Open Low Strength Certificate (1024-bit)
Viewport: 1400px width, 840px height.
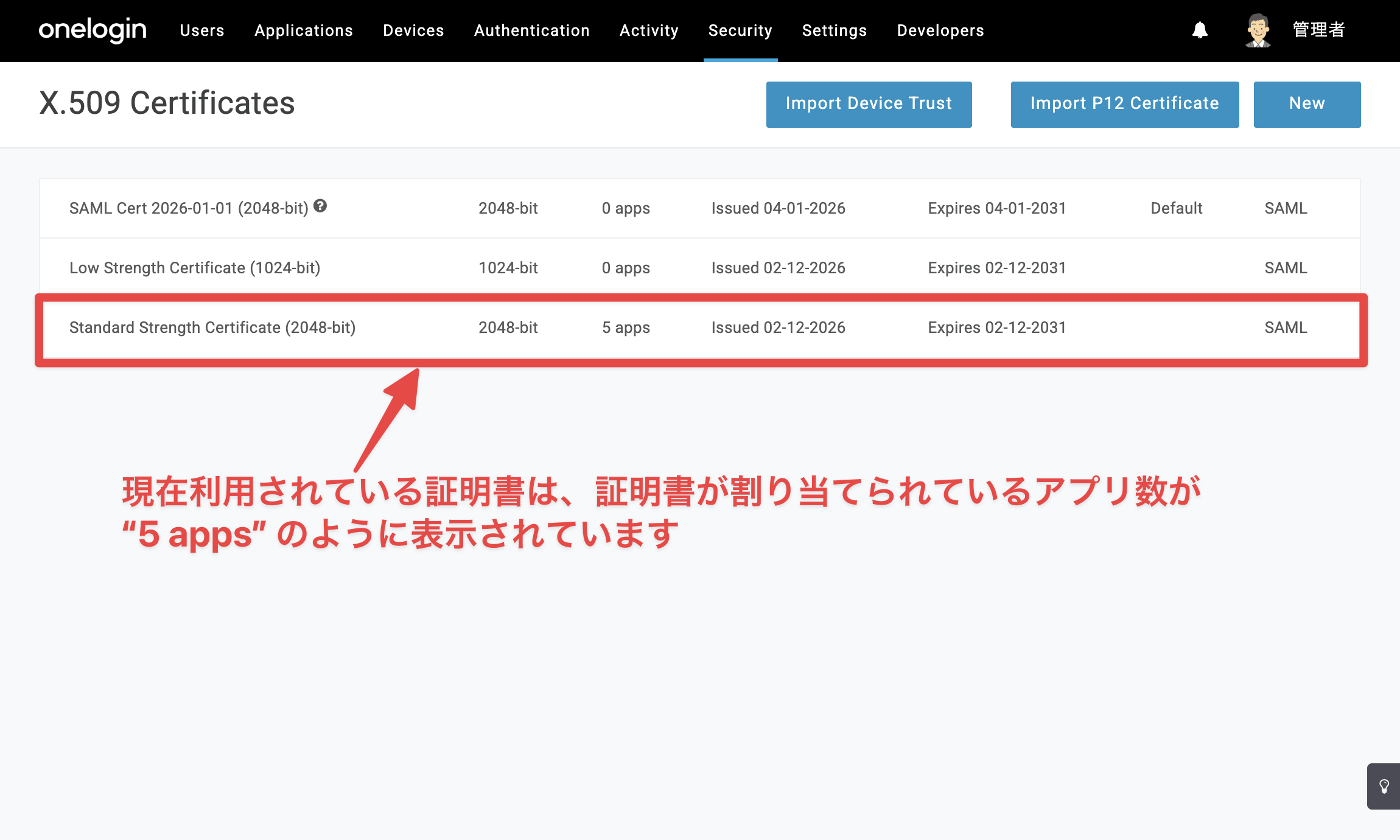click(x=195, y=268)
